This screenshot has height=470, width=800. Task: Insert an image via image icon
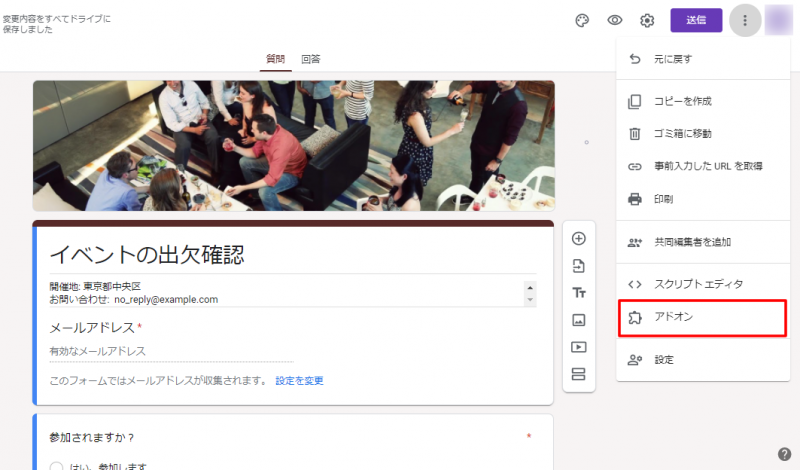[578, 320]
